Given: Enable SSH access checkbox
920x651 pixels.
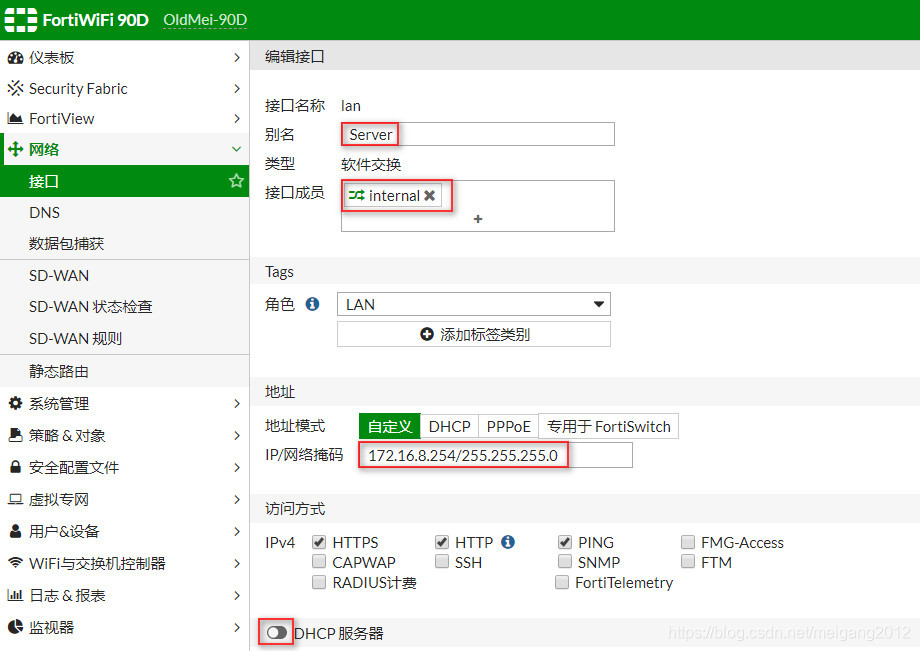Looking at the screenshot, I should point(442,562).
